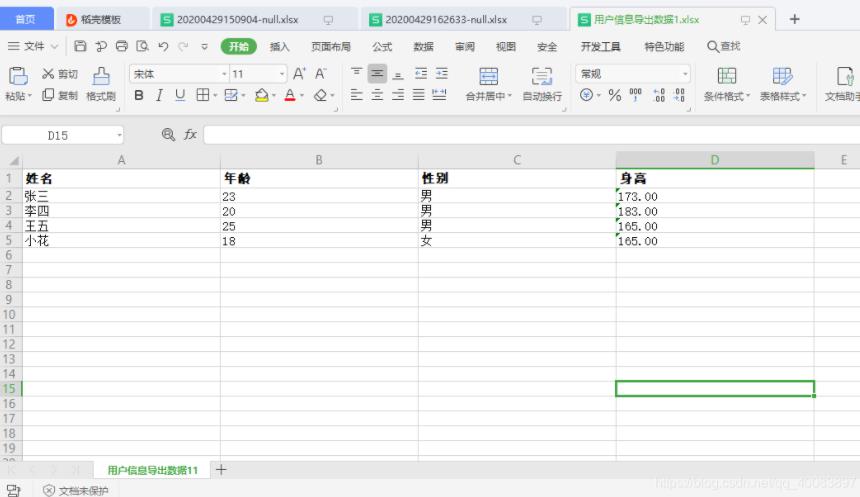
Task: Click the insert function fx icon
Action: [189, 135]
